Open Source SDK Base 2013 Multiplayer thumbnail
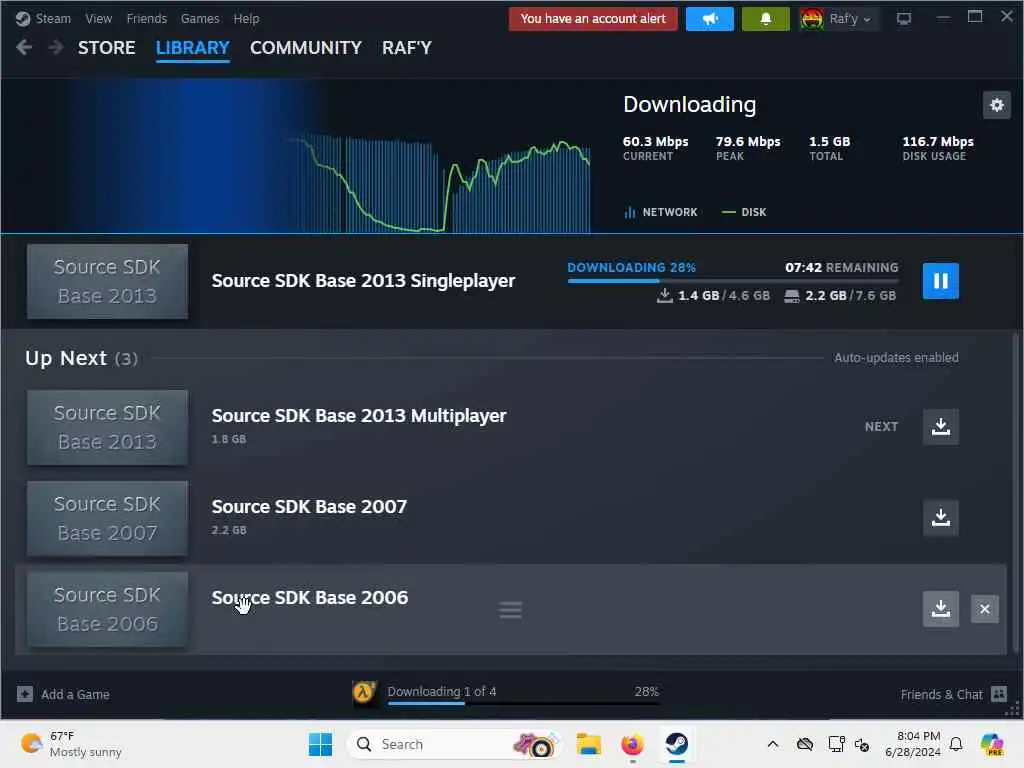Screen dimensions: 1024x768 coord(107,427)
